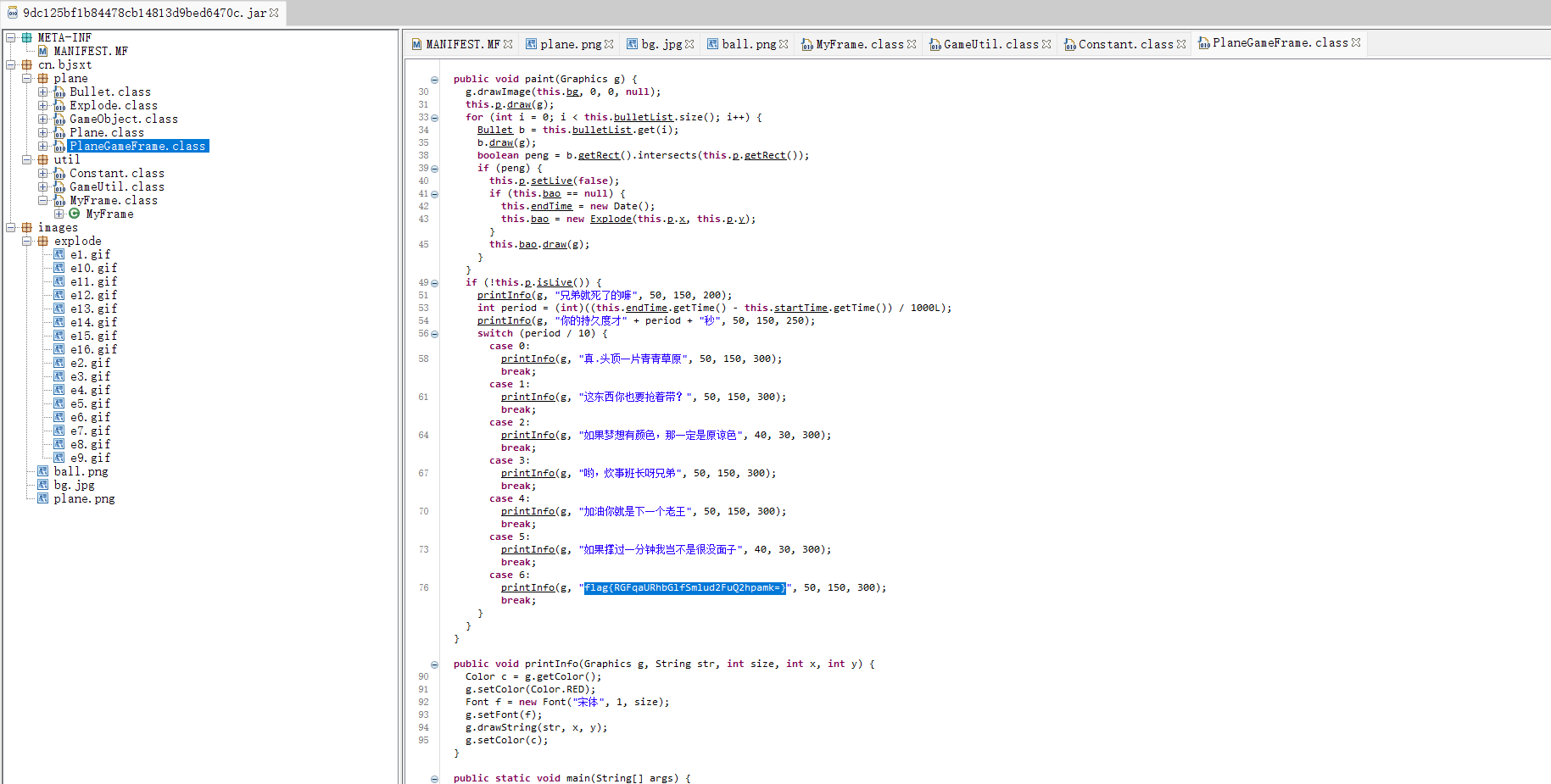Collapse the plane package node
The width and height of the screenshot is (1551, 784).
tap(27, 78)
